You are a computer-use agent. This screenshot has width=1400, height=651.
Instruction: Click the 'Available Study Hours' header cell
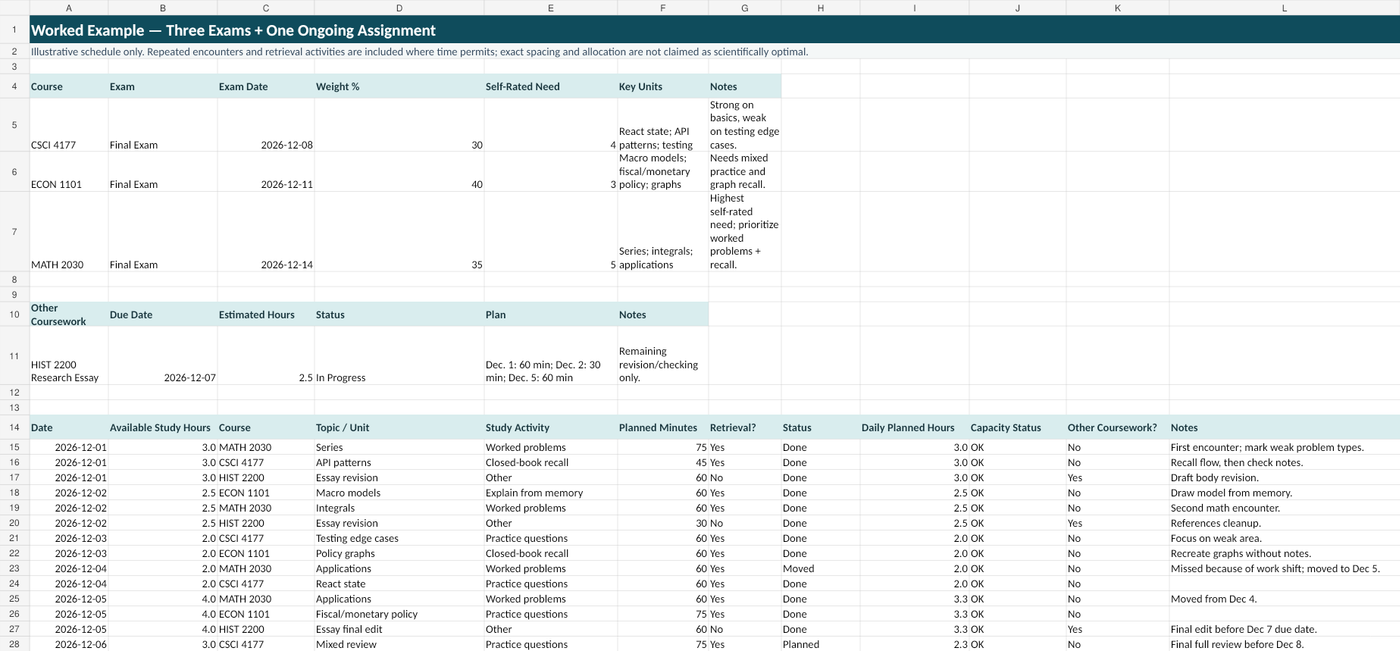coord(162,428)
